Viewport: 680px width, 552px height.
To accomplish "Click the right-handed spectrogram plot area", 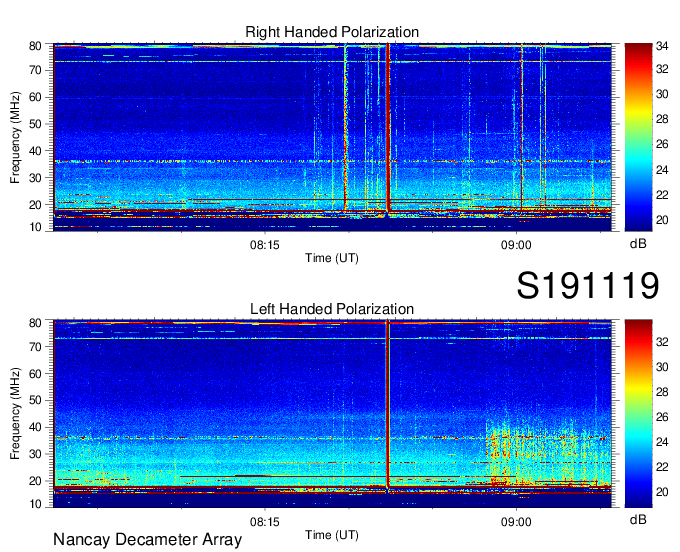I will (x=332, y=137).
